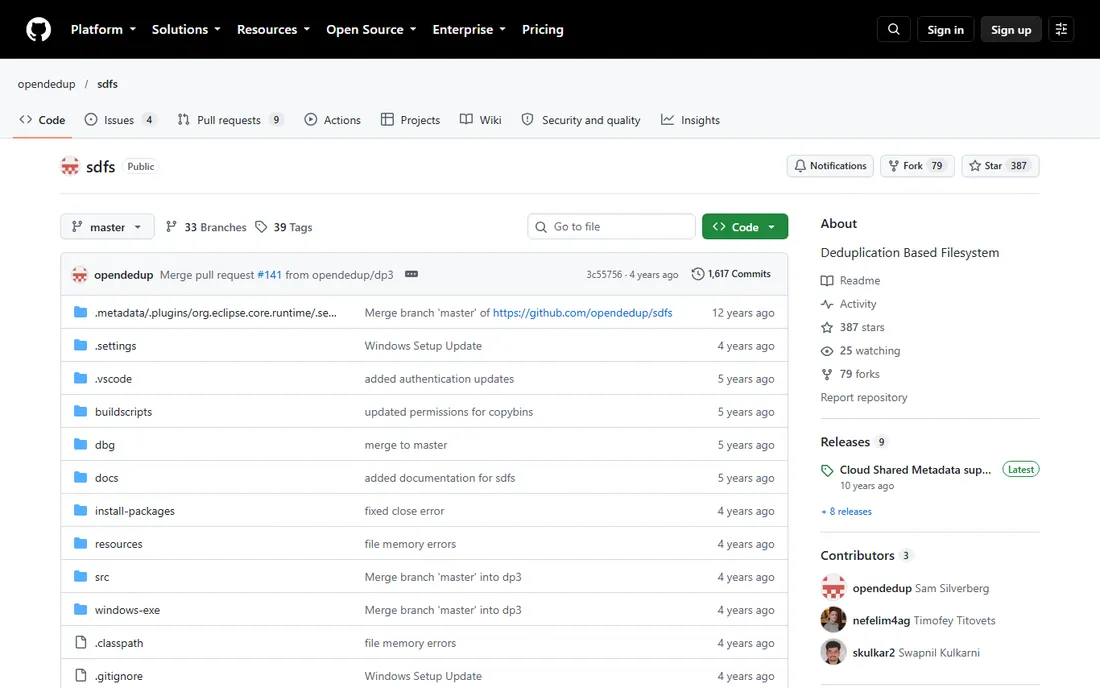Click the opendedup avatar beside the sdfs title

[70, 166]
